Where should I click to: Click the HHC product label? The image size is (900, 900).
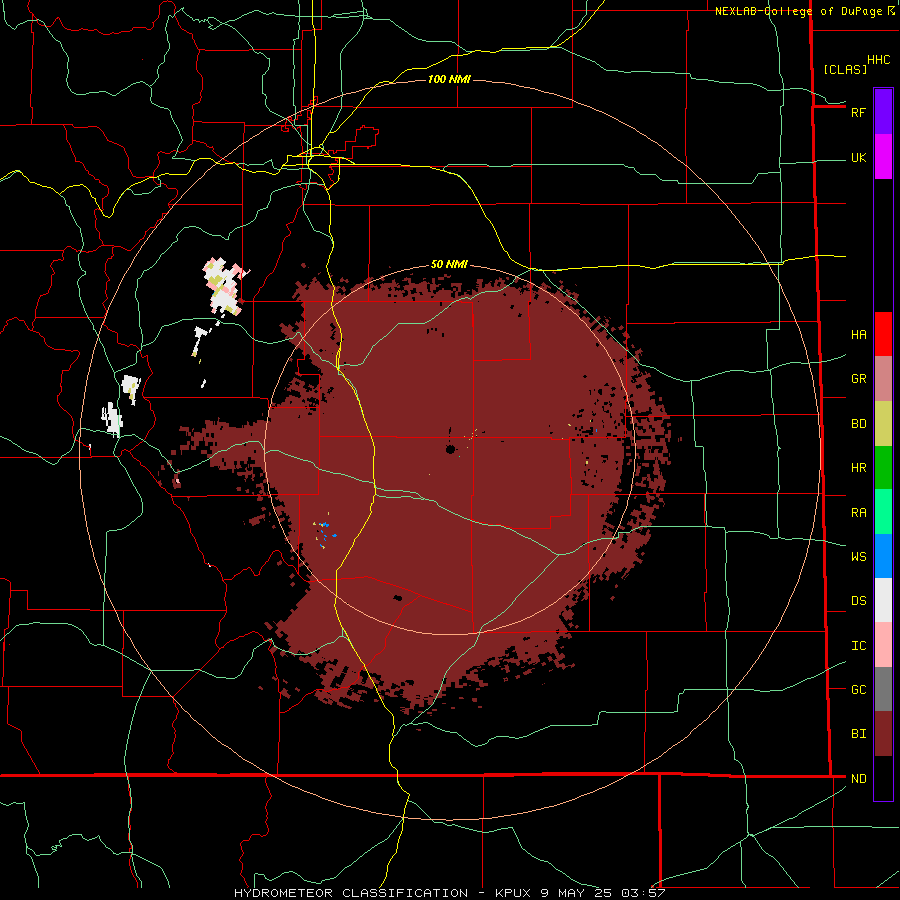(x=879, y=60)
